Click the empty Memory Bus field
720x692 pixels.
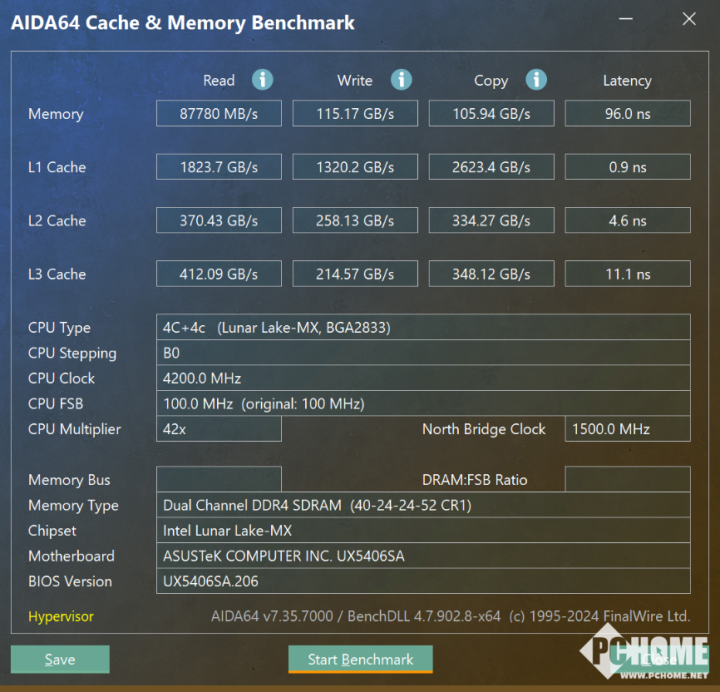pyautogui.click(x=219, y=479)
